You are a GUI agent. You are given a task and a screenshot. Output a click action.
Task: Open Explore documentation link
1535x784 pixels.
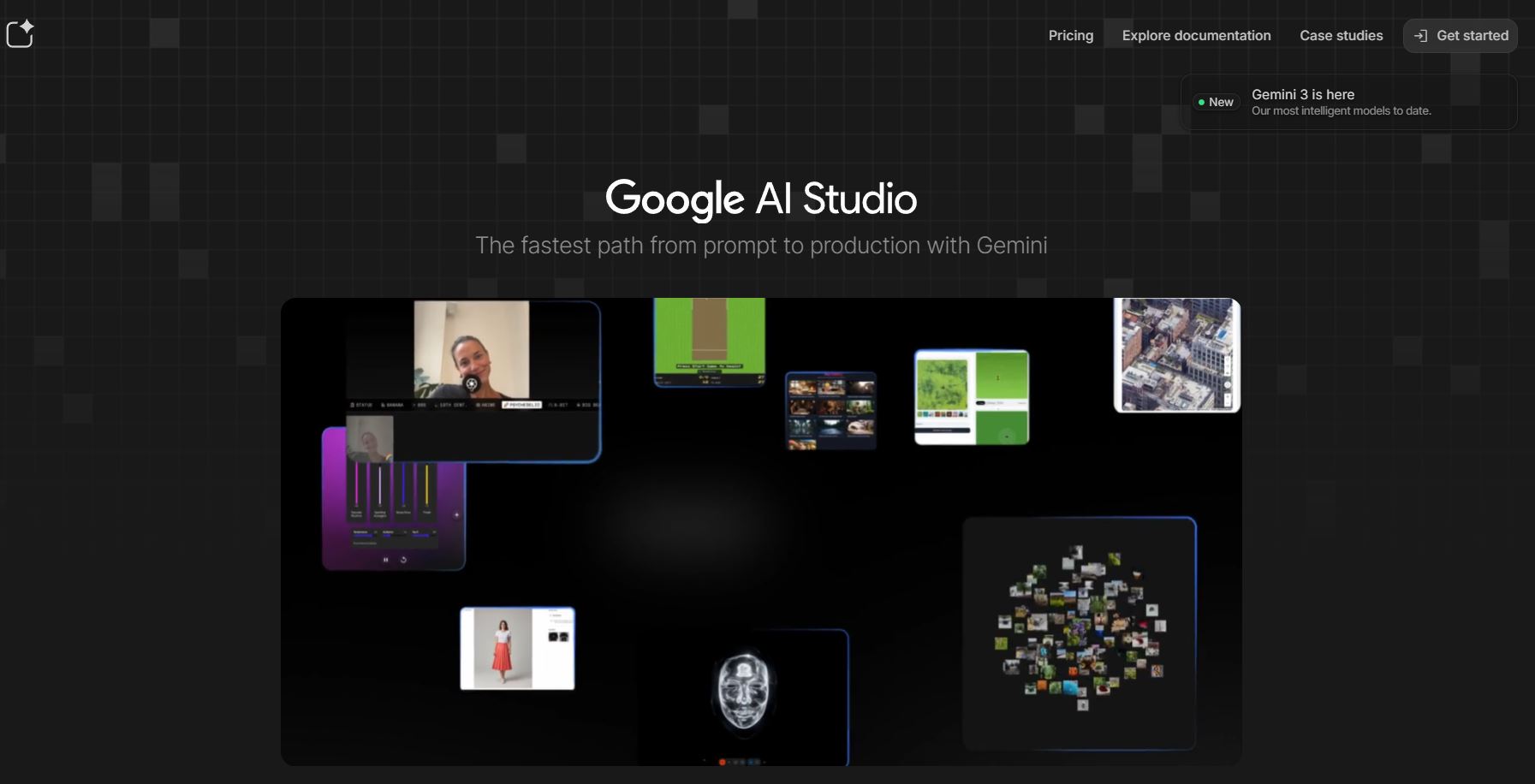point(1196,36)
